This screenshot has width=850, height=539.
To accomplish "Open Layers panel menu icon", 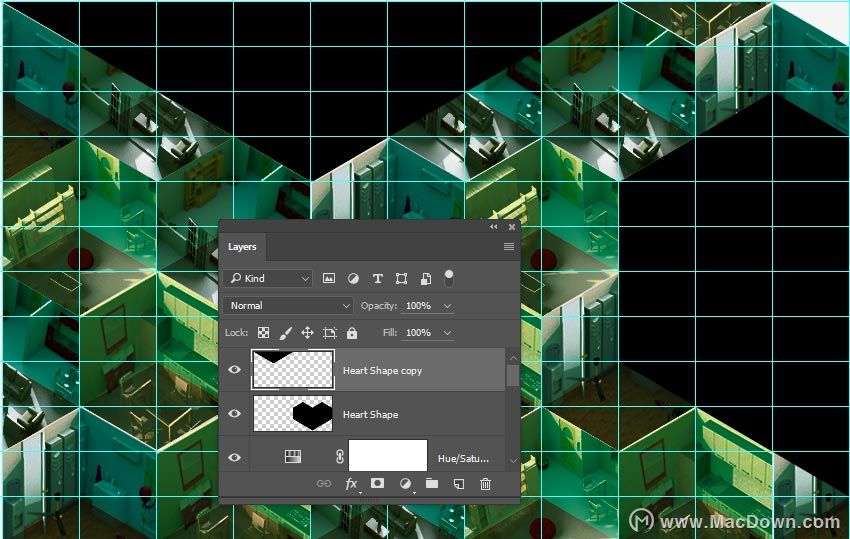I will (x=508, y=247).
